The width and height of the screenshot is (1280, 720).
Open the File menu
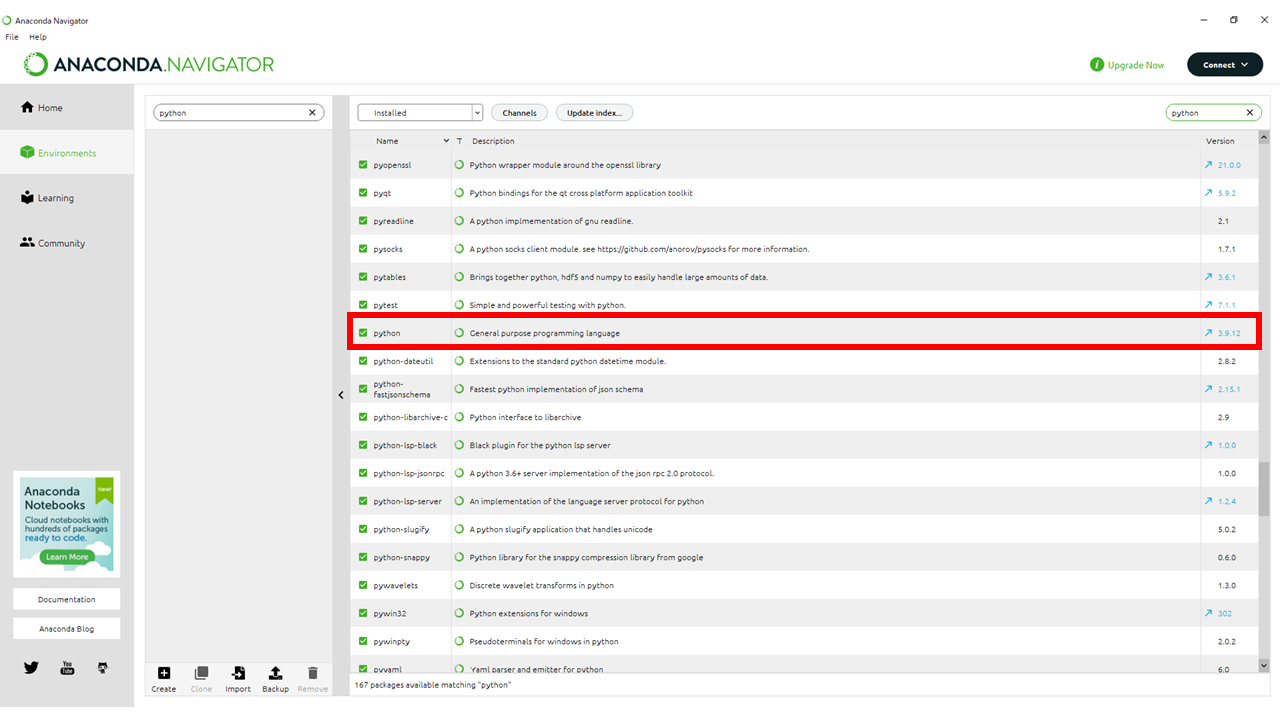click(x=12, y=37)
